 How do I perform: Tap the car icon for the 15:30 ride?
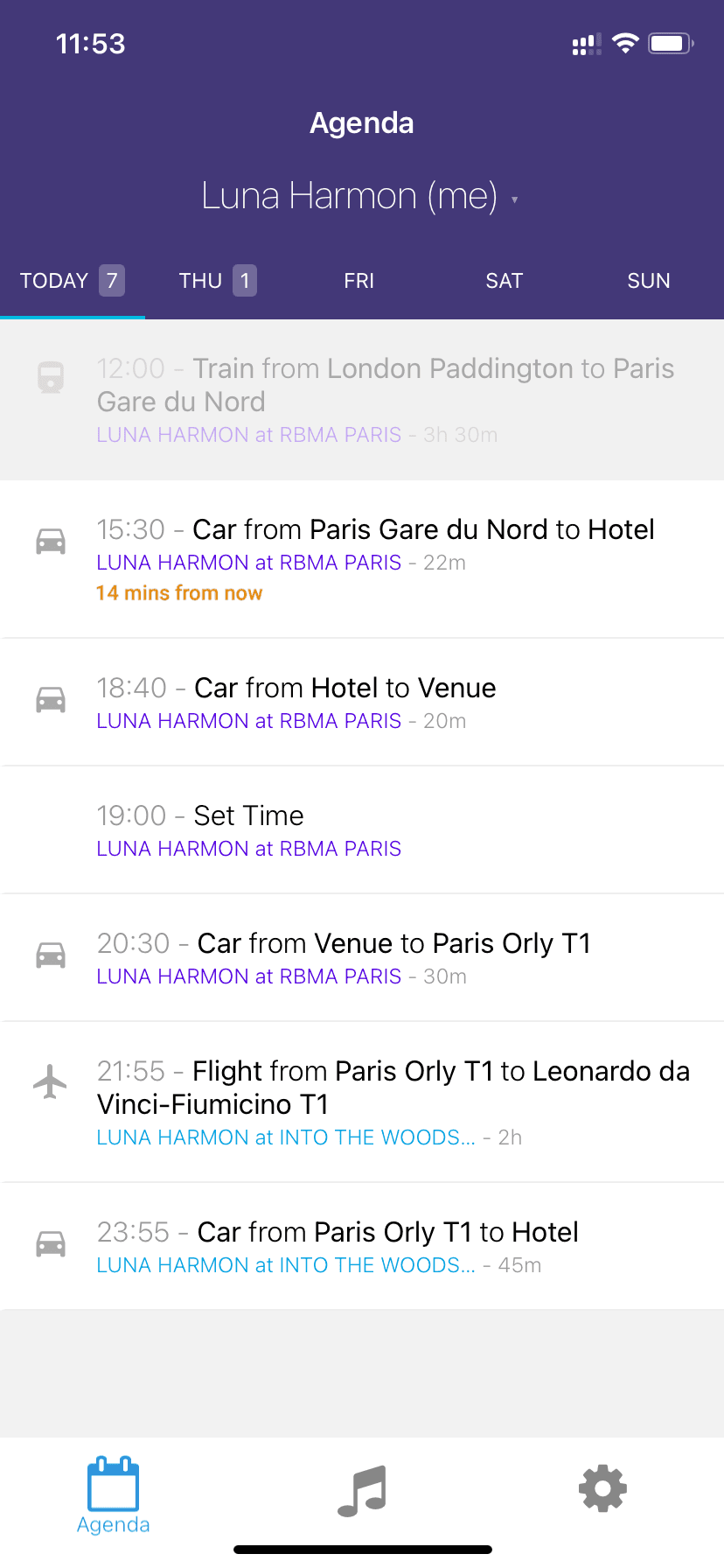point(51,541)
